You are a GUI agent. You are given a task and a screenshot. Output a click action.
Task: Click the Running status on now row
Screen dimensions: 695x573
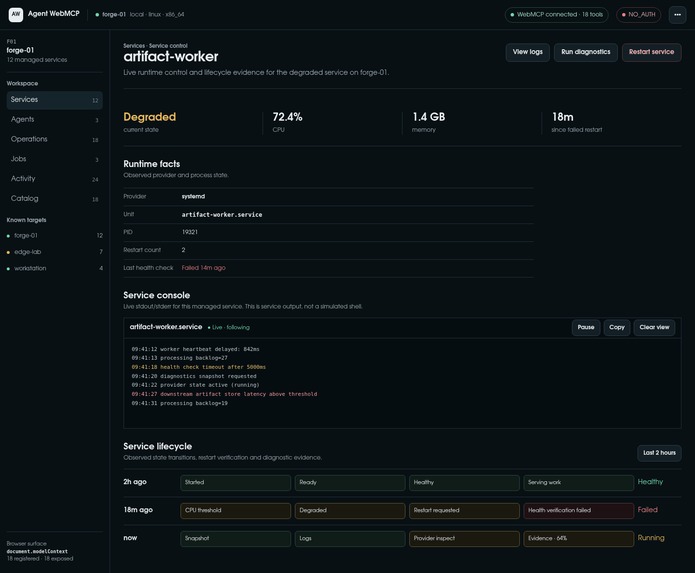point(651,538)
